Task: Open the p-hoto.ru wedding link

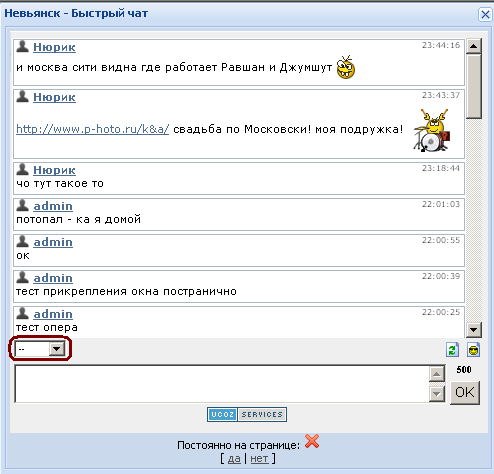Action: [x=93, y=129]
